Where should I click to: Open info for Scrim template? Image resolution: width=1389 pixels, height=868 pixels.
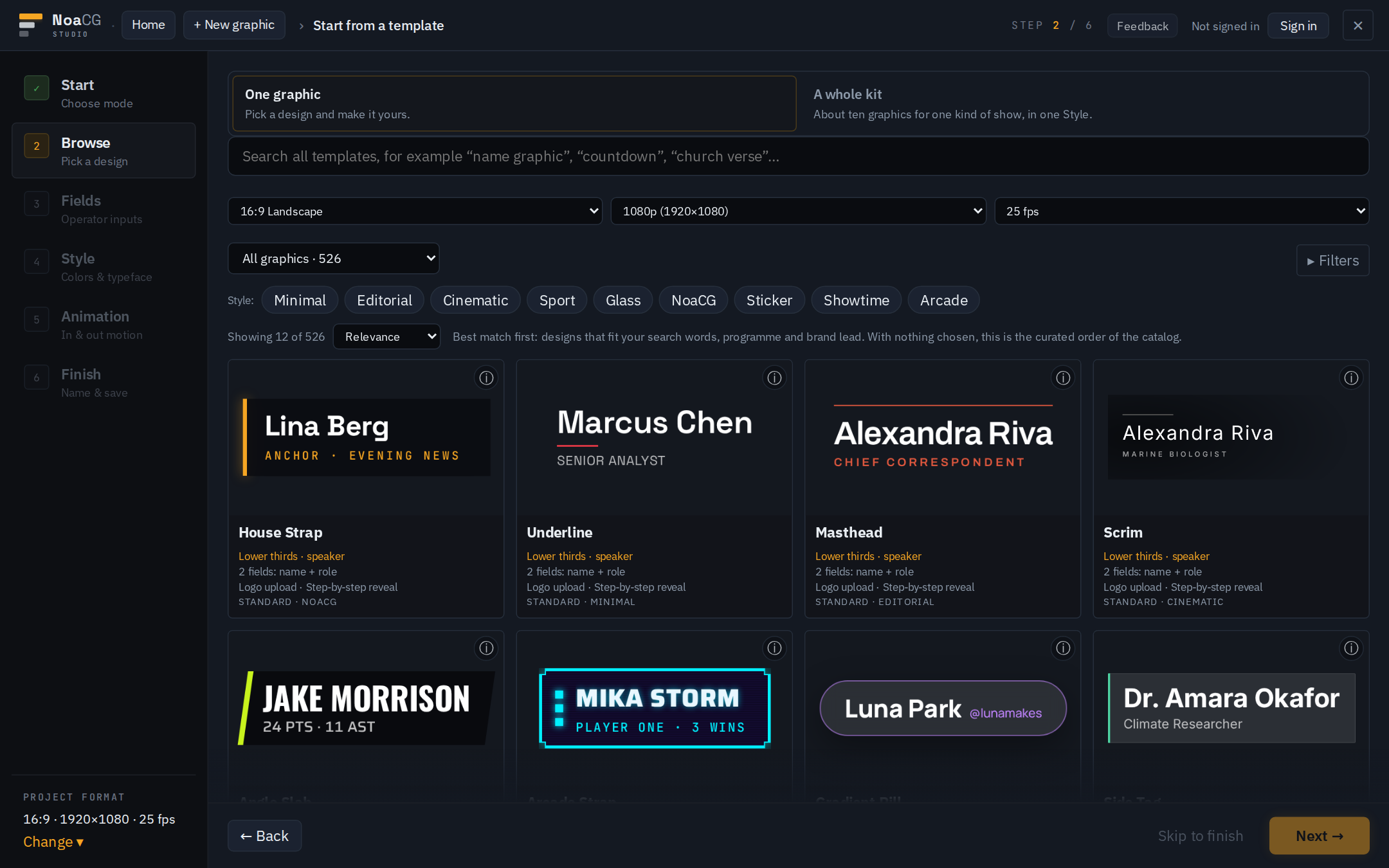(x=1351, y=378)
